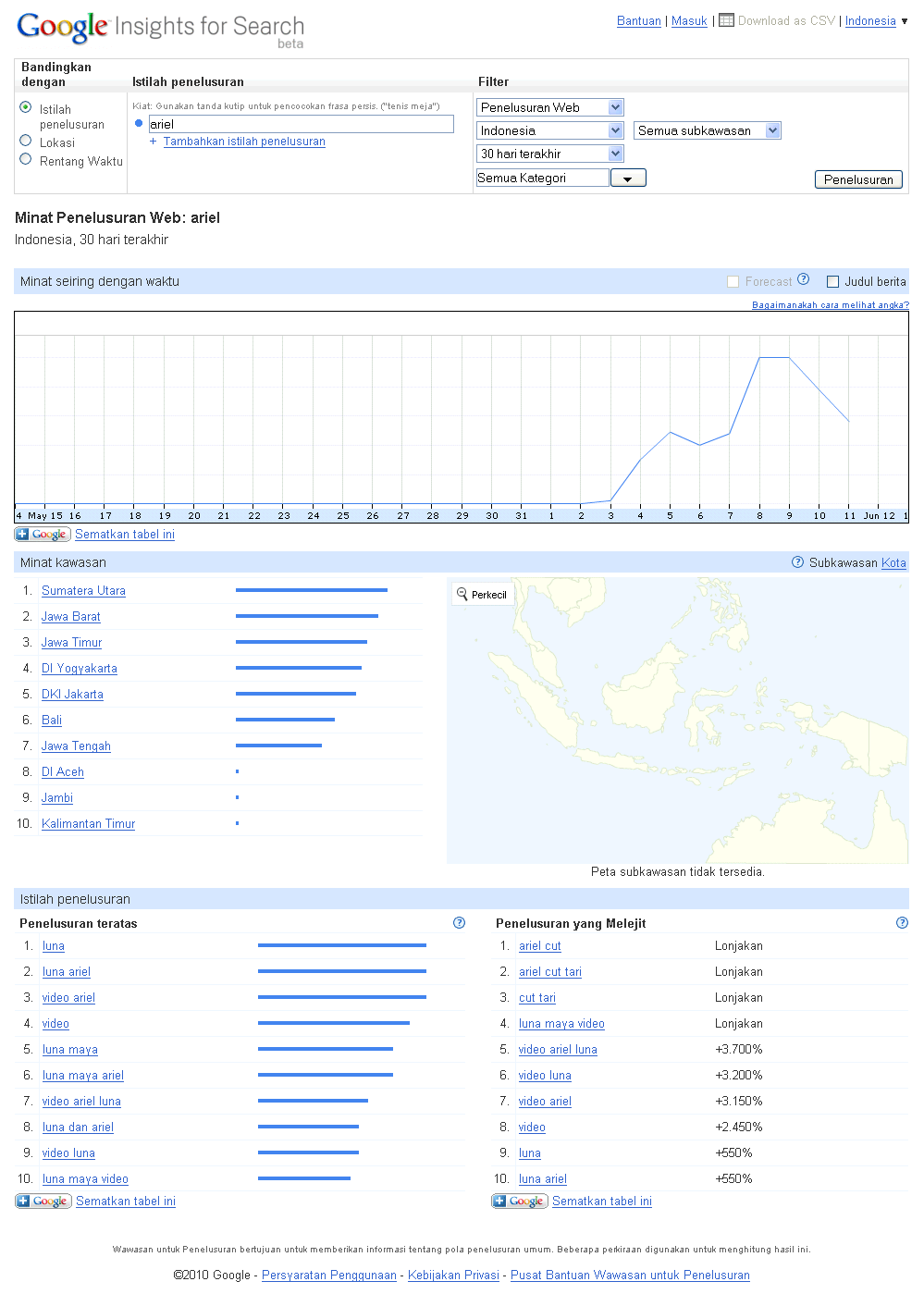This screenshot has height=1294, width=924.
Task: Open Jawa Barat region link
Action: 71,617
